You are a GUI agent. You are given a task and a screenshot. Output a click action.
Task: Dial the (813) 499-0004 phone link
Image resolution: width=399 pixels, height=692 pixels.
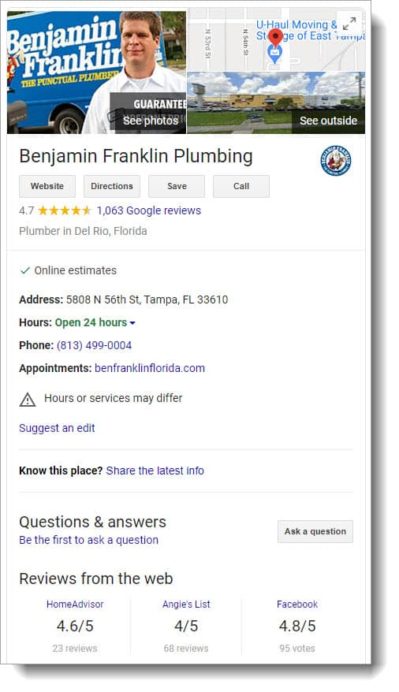coord(94,345)
